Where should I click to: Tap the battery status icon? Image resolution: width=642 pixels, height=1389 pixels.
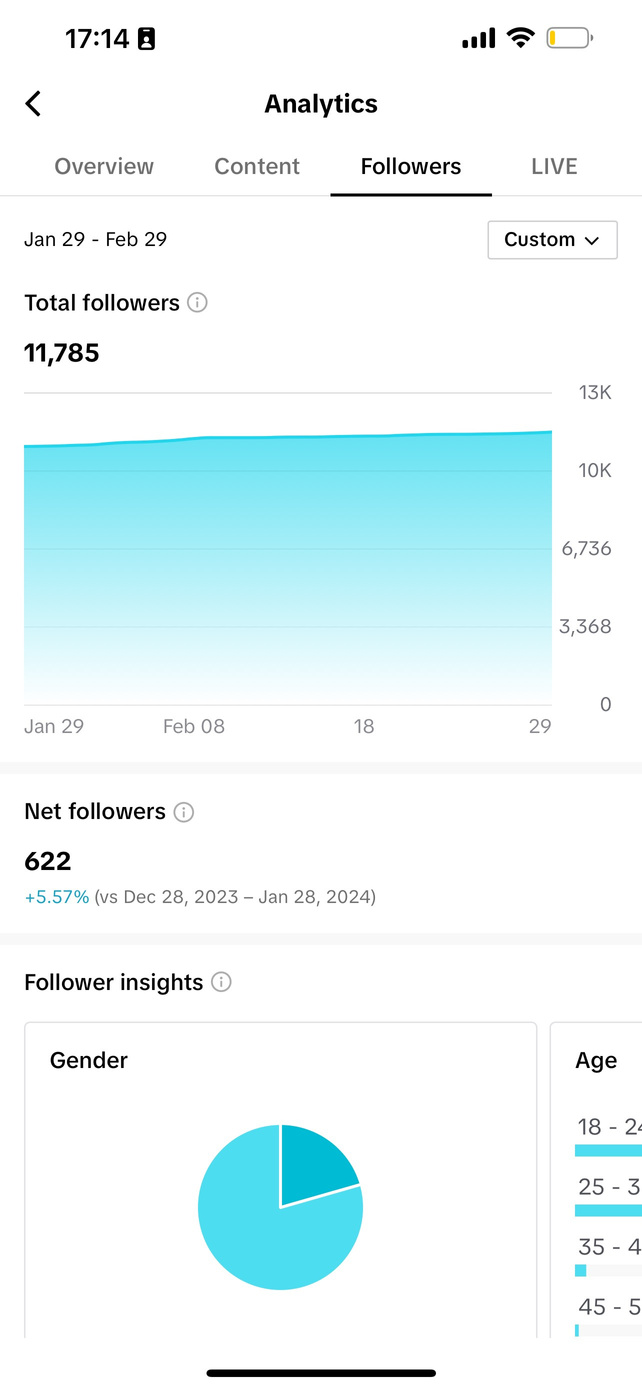(x=569, y=39)
